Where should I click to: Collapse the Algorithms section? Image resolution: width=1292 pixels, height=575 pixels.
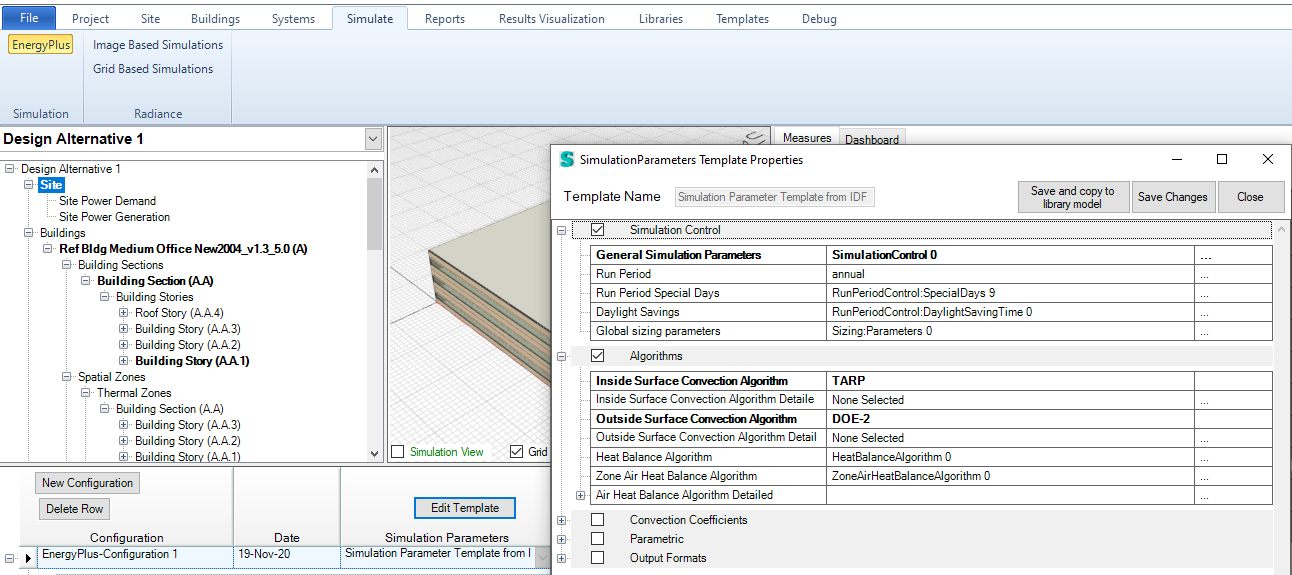point(562,356)
